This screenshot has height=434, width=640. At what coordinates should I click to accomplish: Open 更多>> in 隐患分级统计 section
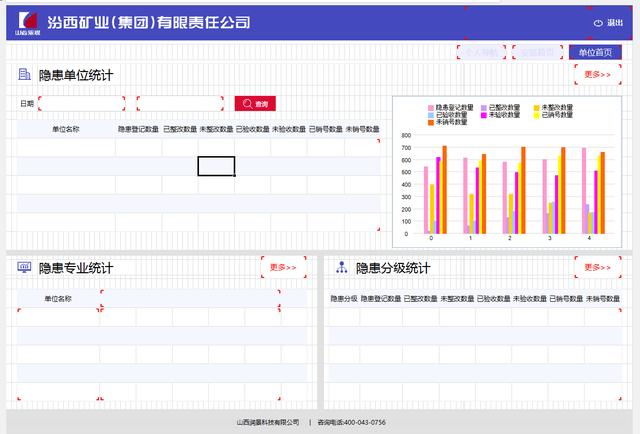(x=597, y=267)
